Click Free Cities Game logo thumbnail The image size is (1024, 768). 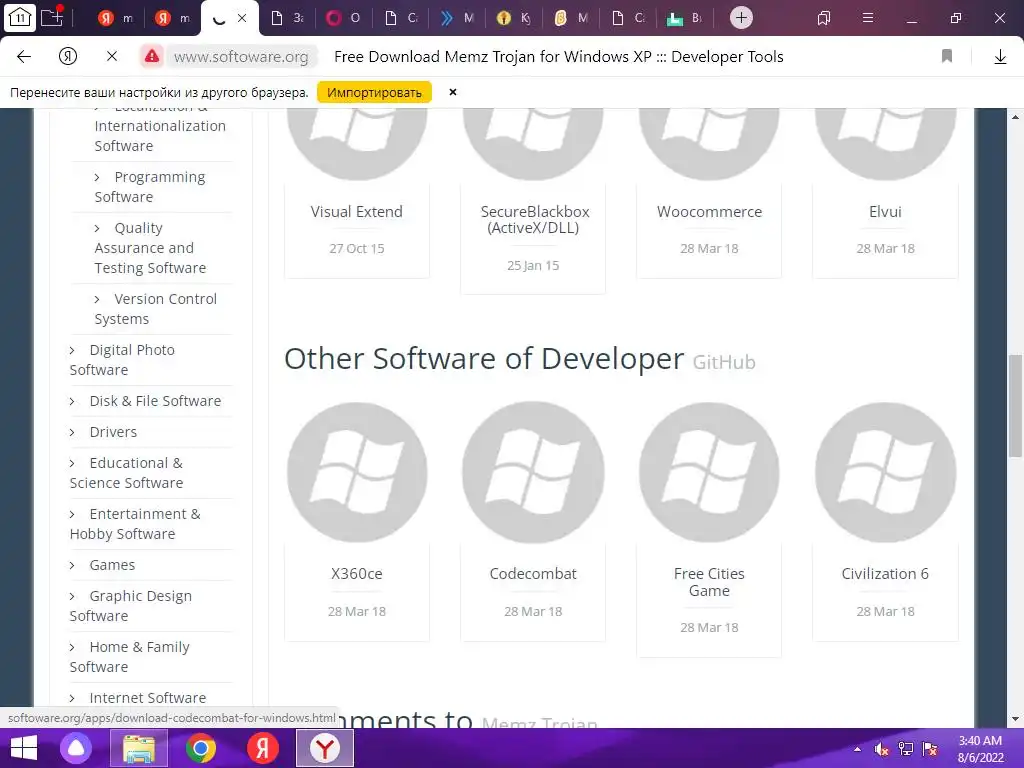coord(709,473)
